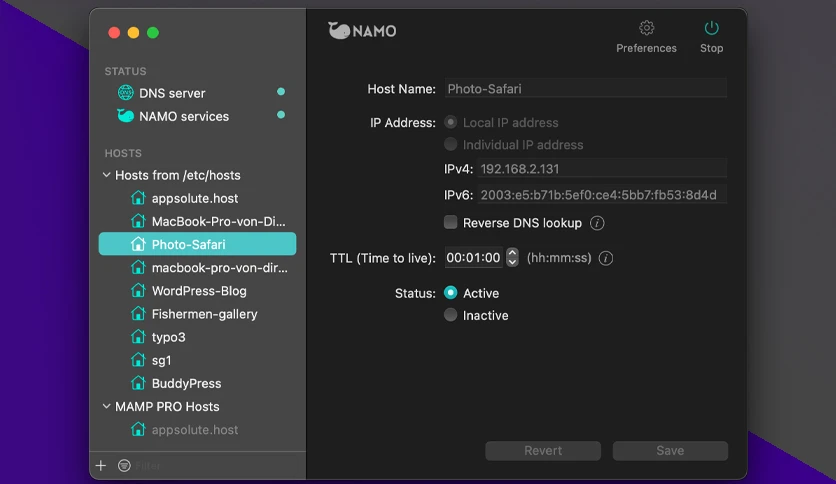Viewport: 836px width, 484px height.
Task: Click the yellow minimize window button
Action: tap(133, 33)
